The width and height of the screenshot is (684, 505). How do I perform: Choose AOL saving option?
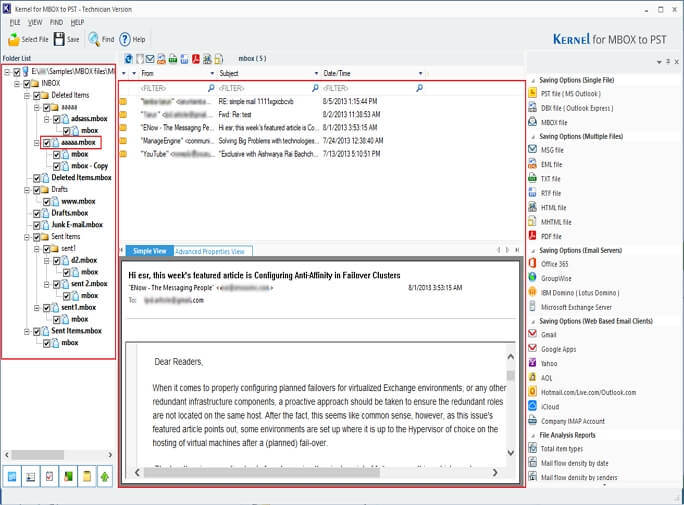tap(547, 378)
